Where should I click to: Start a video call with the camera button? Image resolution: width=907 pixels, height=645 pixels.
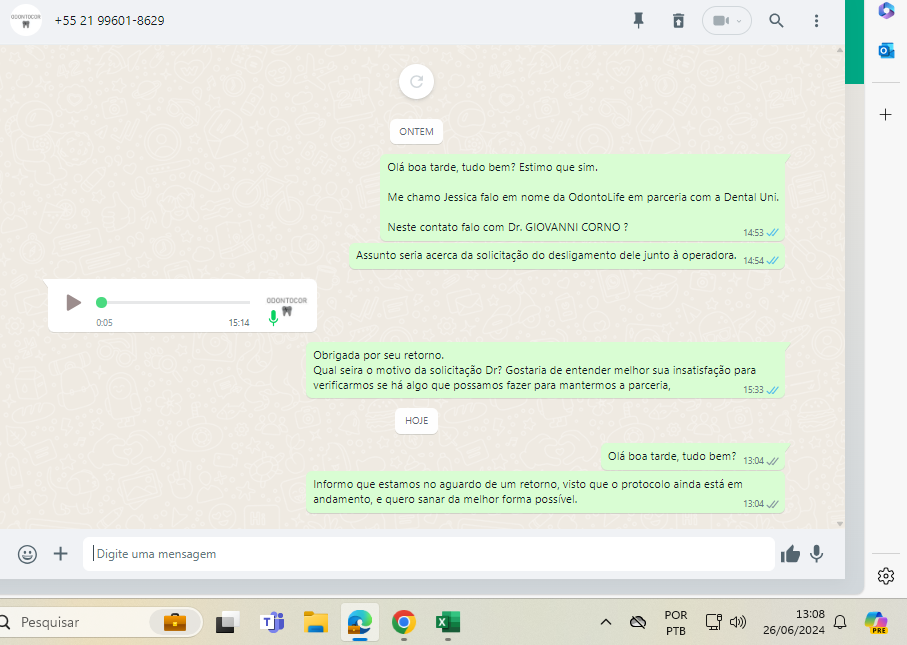[x=719, y=21]
